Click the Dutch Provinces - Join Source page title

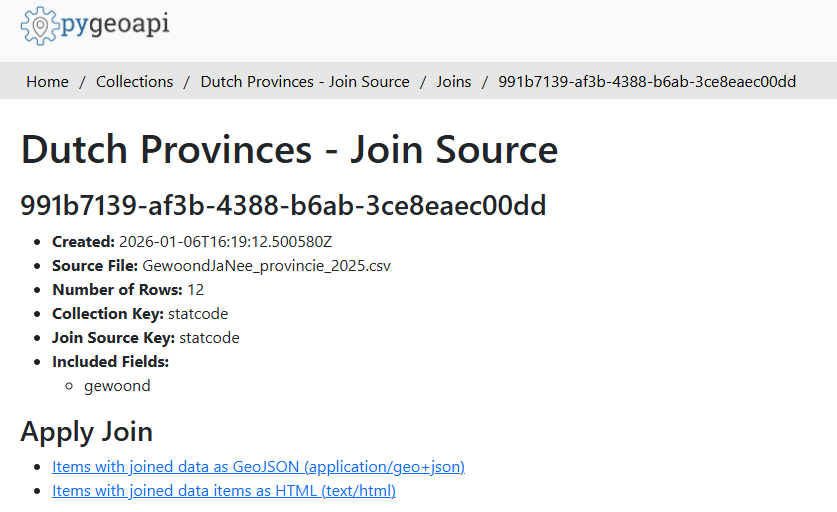pyautogui.click(x=289, y=150)
